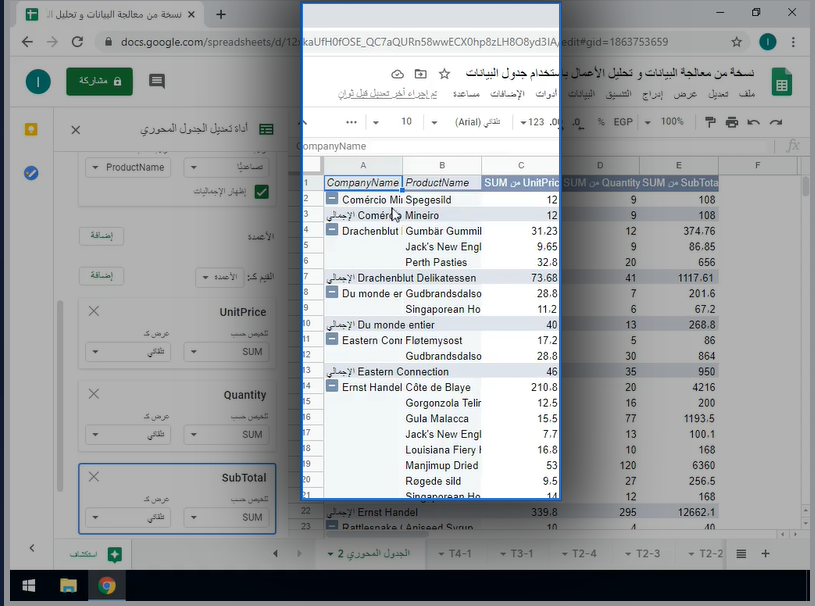Remove the UnitPrice value field
Viewport: 815px width, 606px height.
(x=94, y=311)
